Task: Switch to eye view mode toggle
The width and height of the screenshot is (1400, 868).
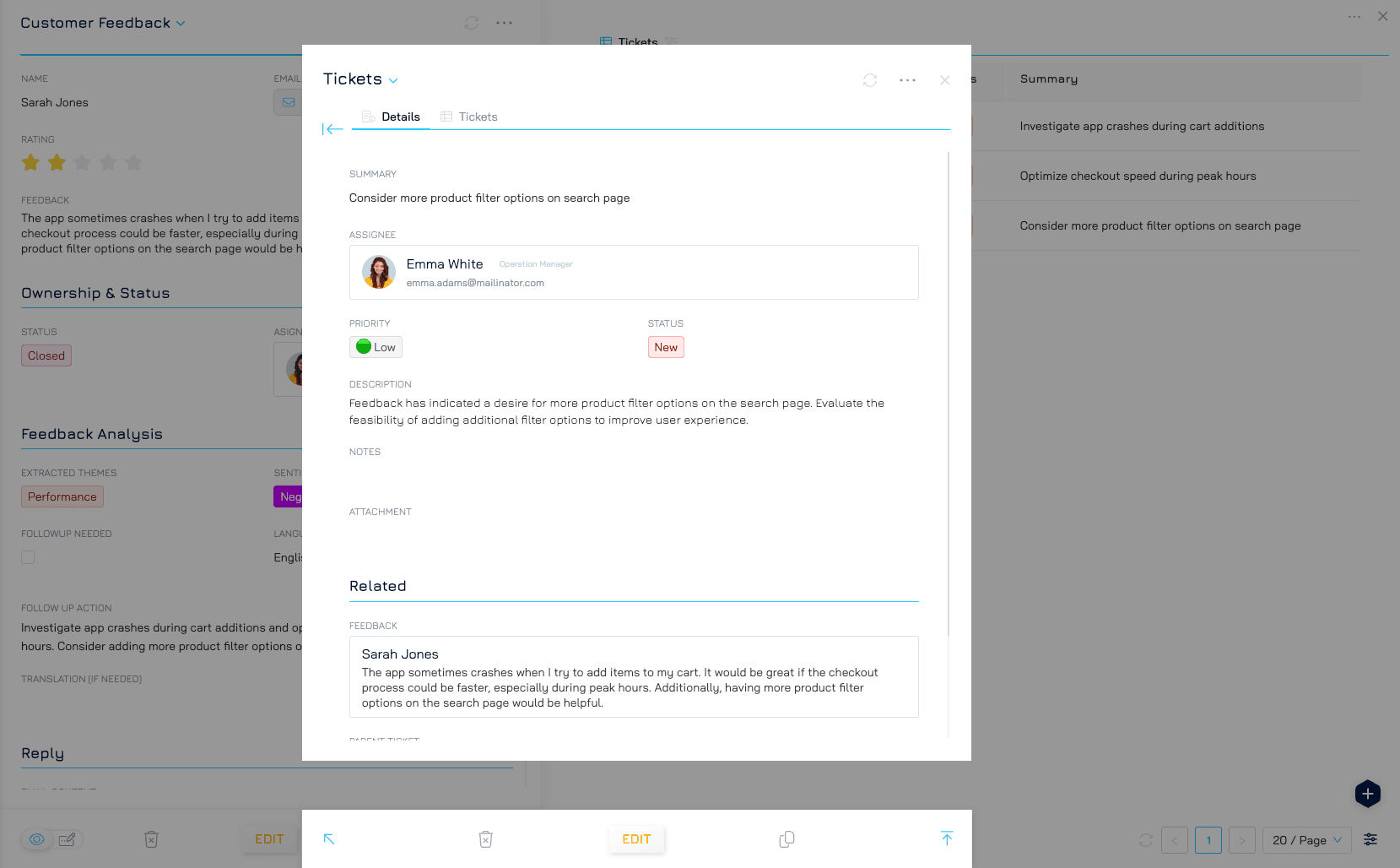Action: pyautogui.click(x=37, y=839)
